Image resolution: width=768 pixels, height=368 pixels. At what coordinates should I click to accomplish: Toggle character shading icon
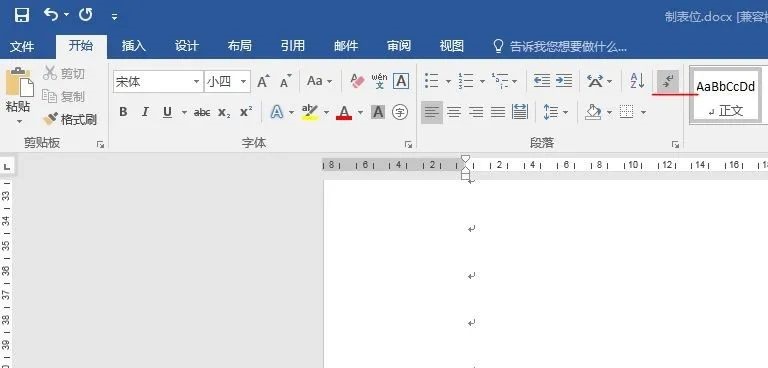tap(378, 113)
